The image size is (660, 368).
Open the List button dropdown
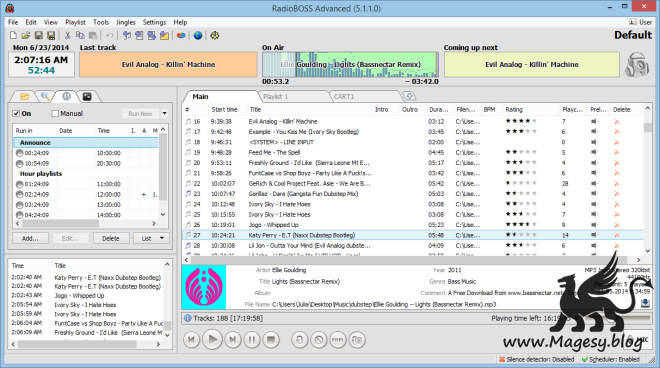pos(162,238)
